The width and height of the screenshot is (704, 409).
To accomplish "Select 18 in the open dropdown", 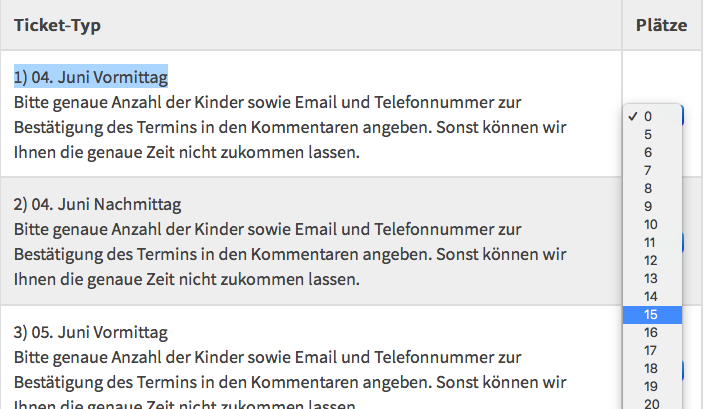I will pos(652,368).
